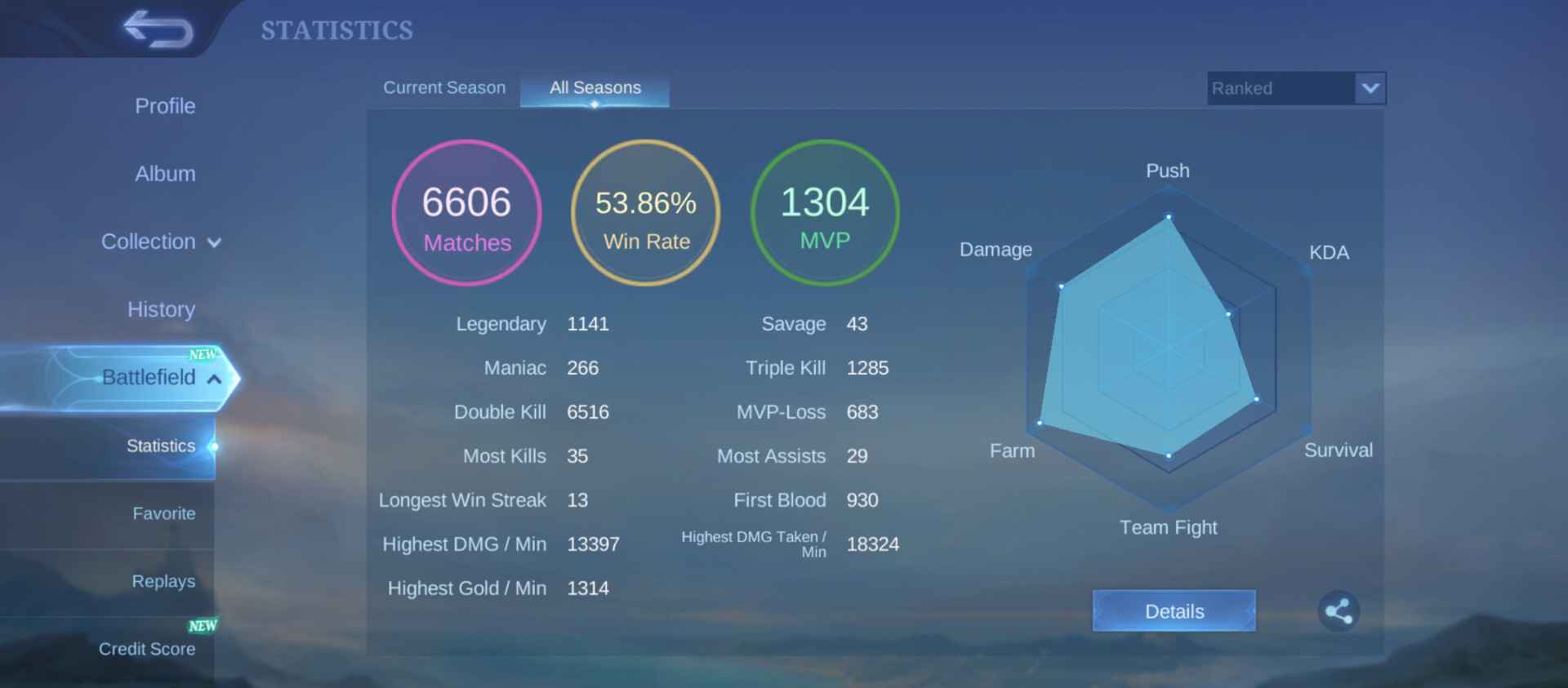Tap the share icon
Image resolution: width=1568 pixels, height=688 pixels.
point(1339,611)
